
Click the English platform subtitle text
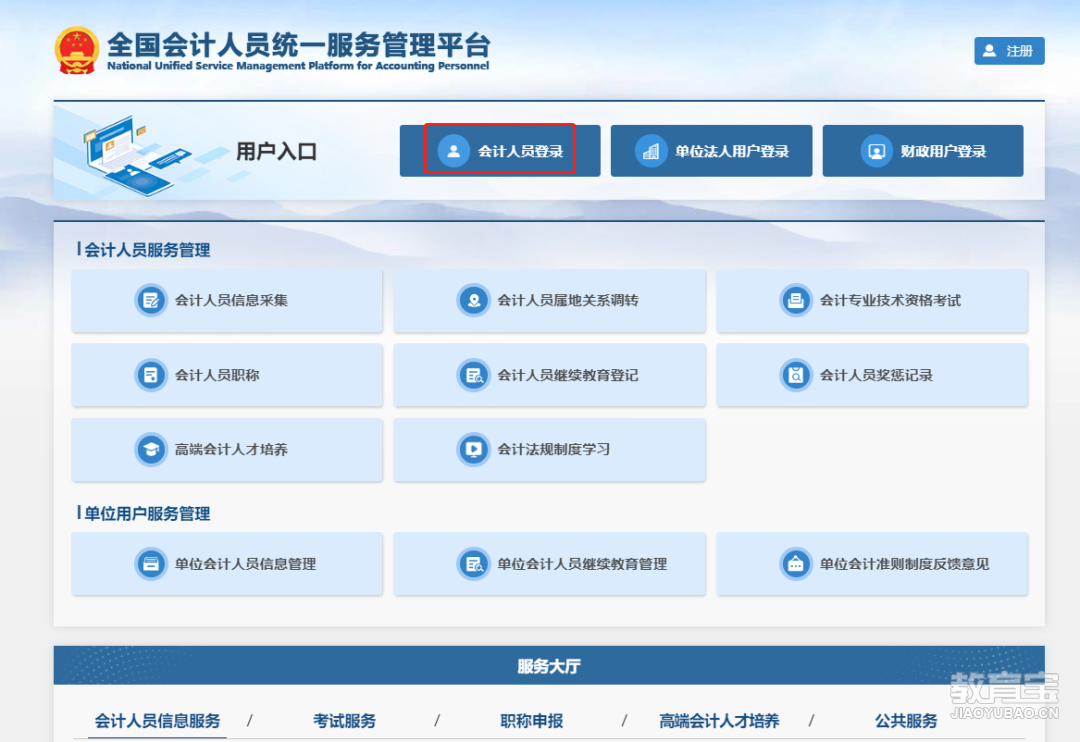298,66
